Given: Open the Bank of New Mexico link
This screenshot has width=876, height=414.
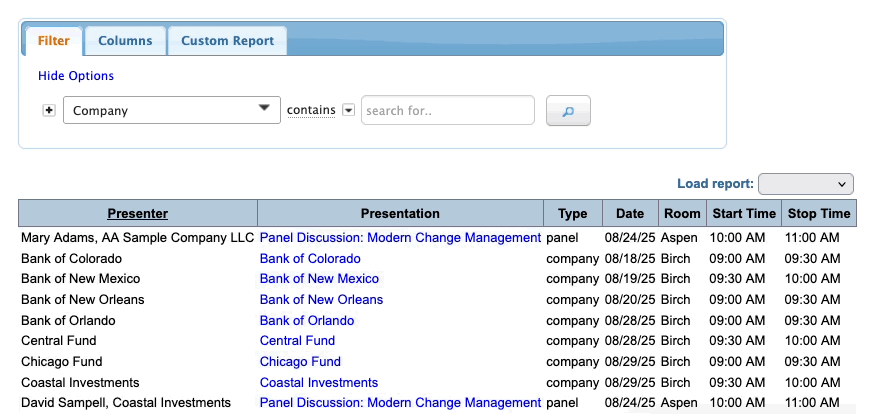Looking at the screenshot, I should coord(319,279).
